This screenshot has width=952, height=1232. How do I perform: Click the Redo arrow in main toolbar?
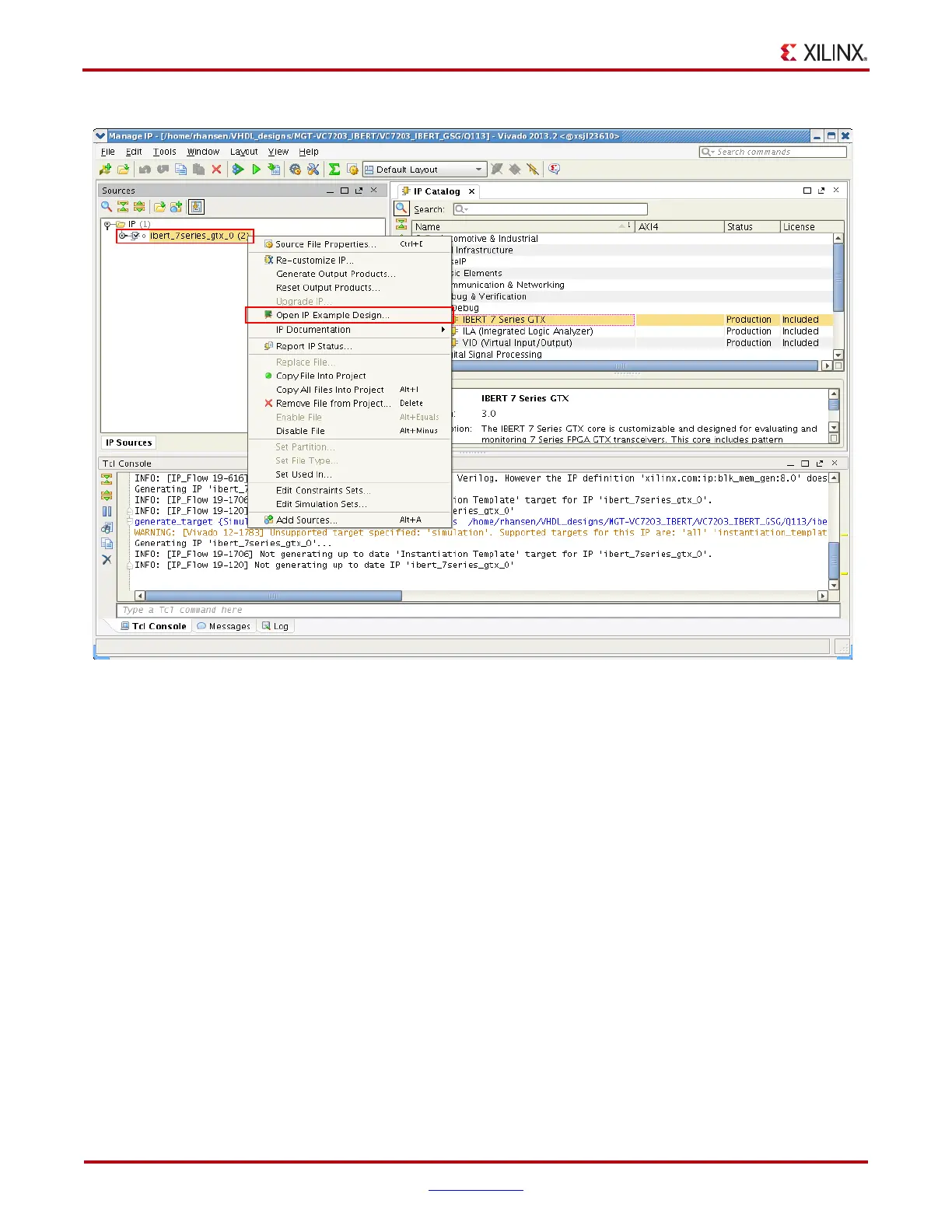(163, 169)
